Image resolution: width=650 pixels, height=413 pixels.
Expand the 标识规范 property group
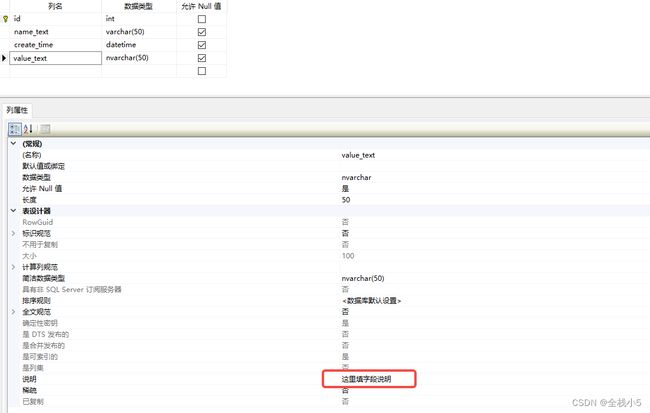(13, 233)
